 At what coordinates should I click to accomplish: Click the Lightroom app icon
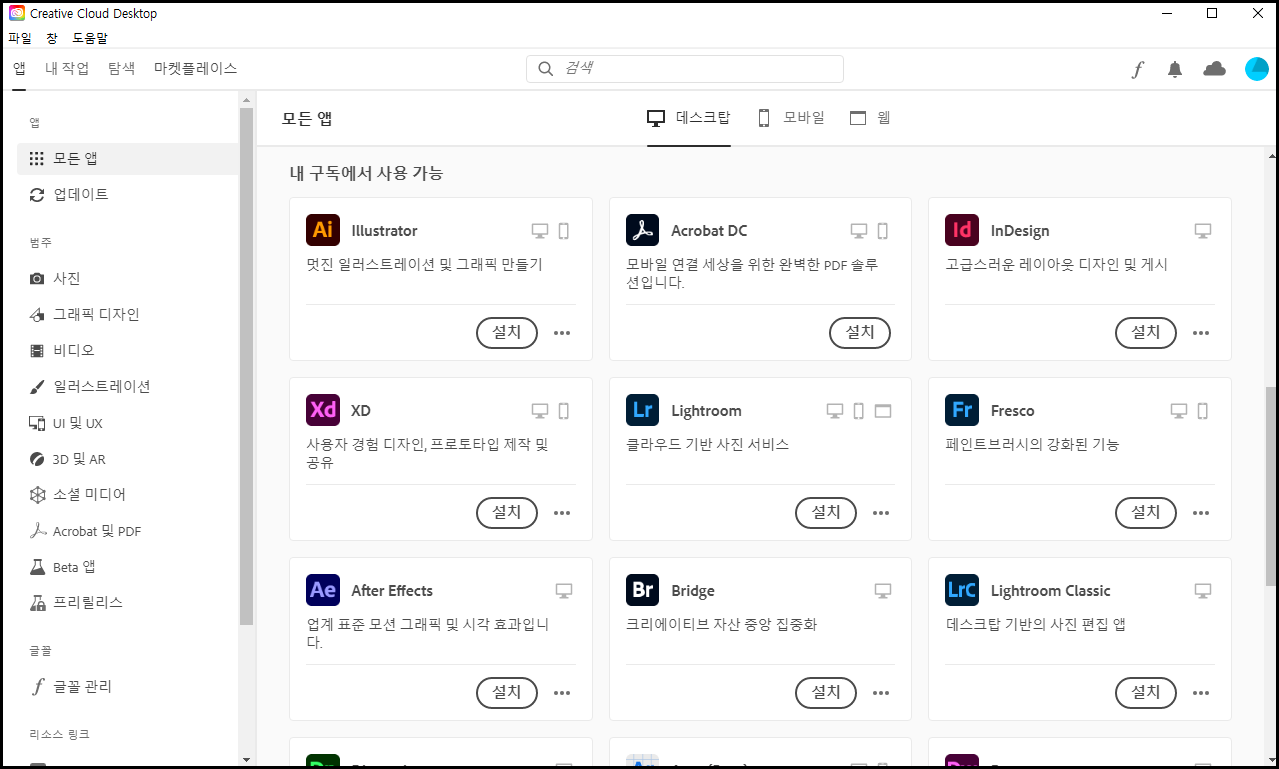pyautogui.click(x=642, y=410)
